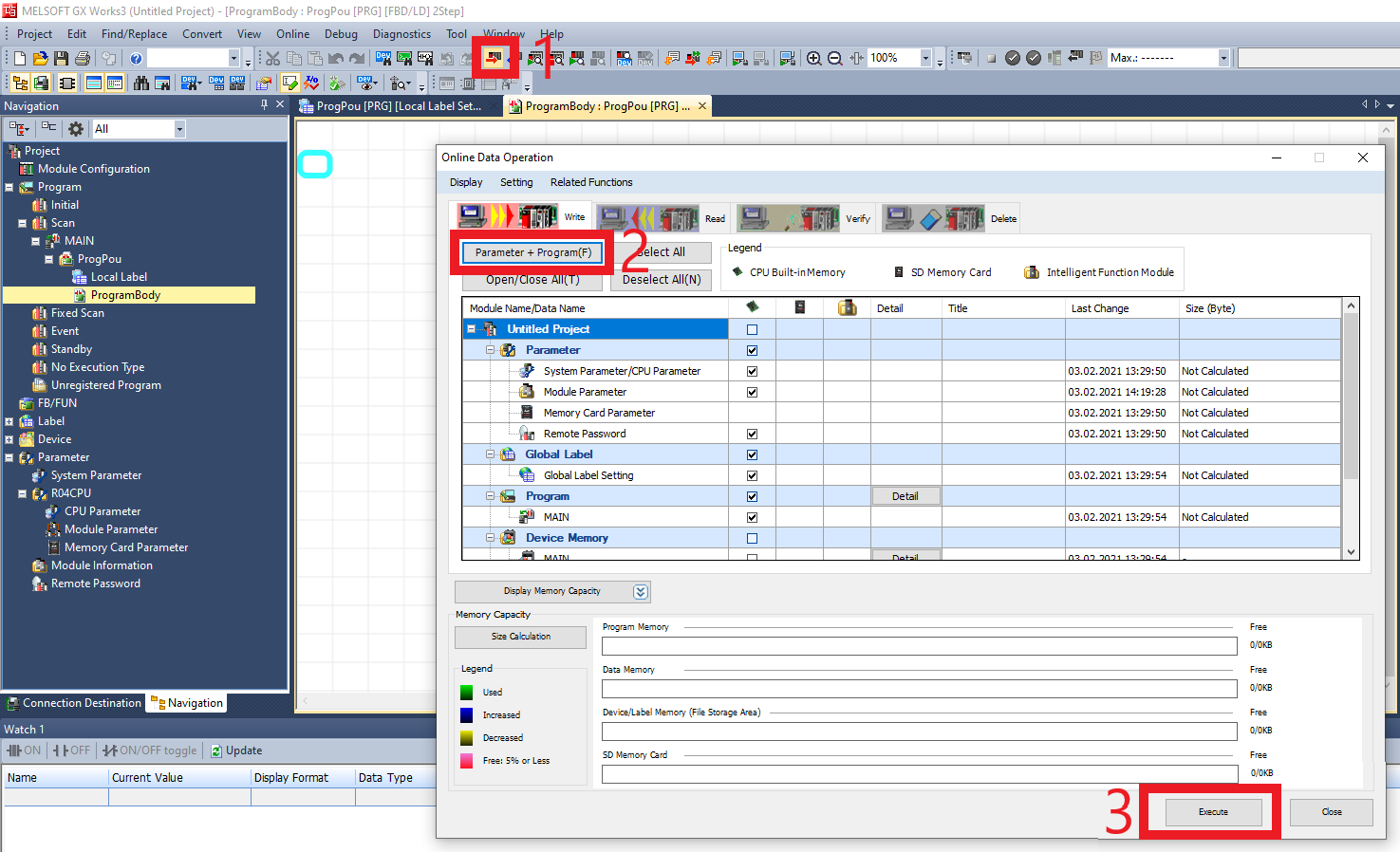This screenshot has width=1400, height=852.
Task: Click the Size Calculation button
Action: [x=520, y=637]
